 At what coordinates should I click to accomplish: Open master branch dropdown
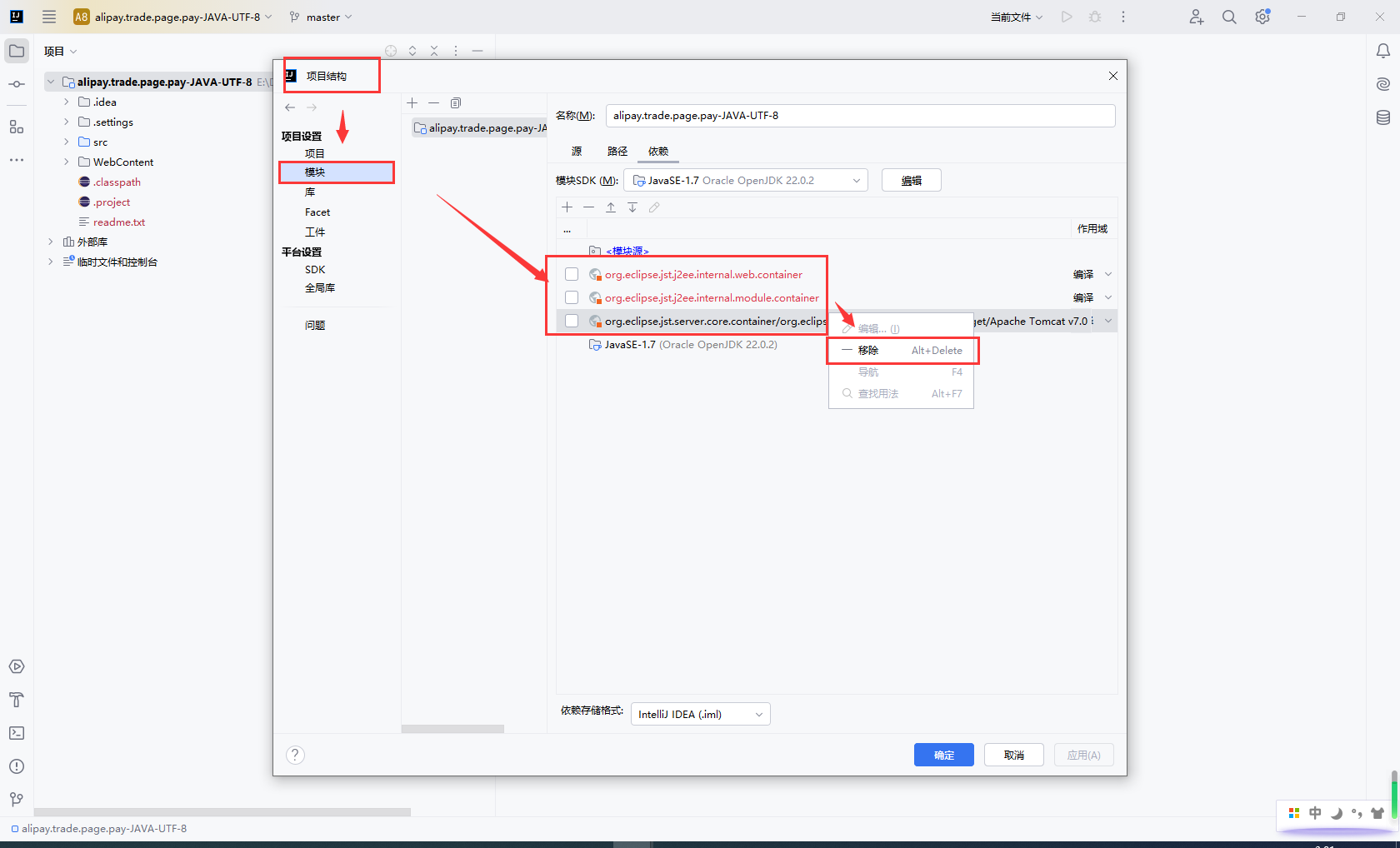321,17
